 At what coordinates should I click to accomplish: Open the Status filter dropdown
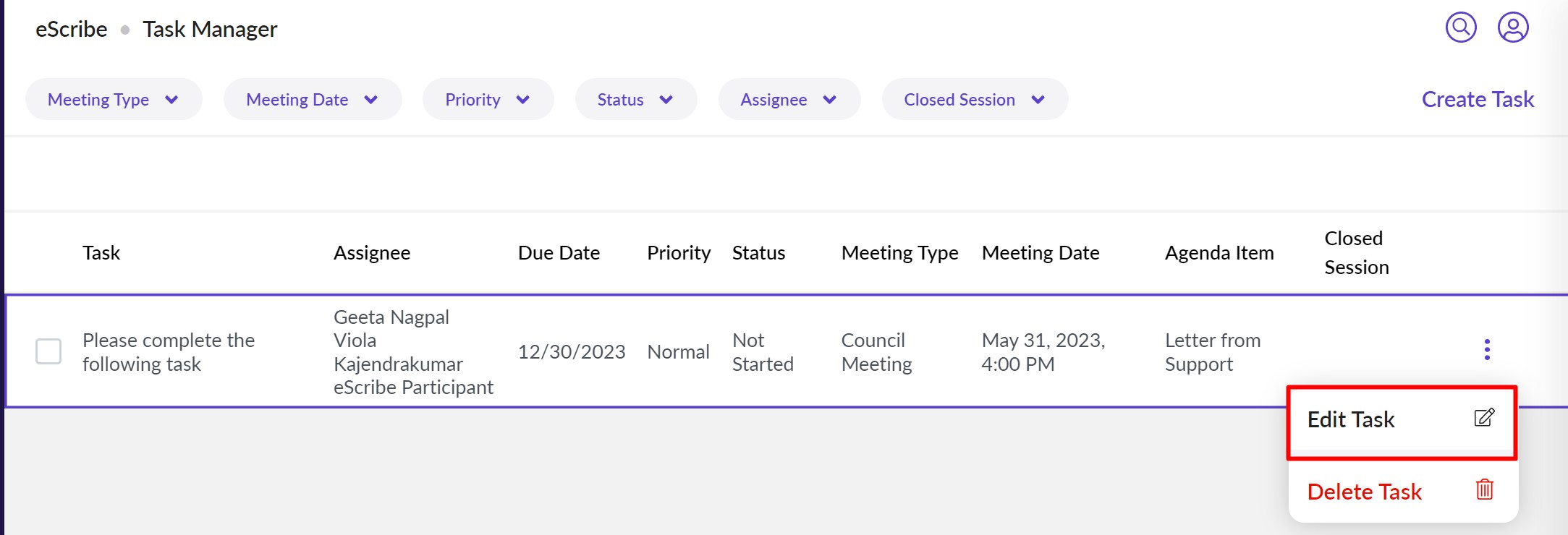click(x=635, y=100)
